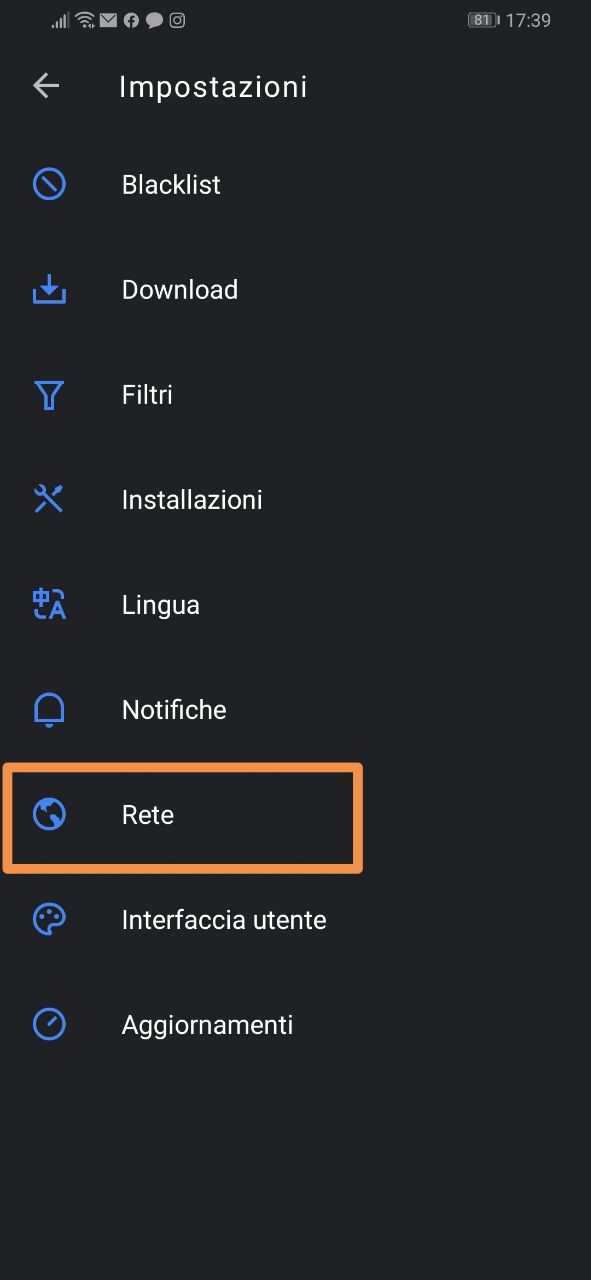
Task: Click the Download arrow icon
Action: click(48, 289)
